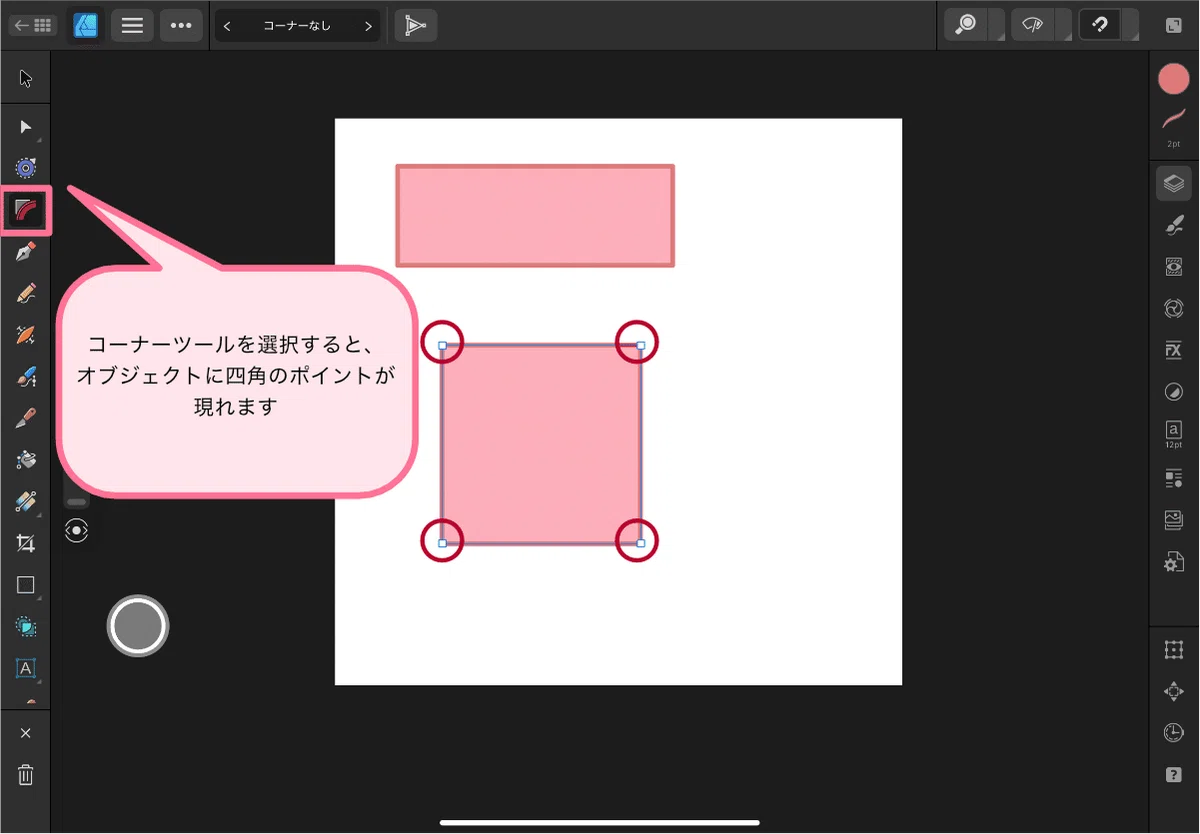Open the Adjustments studio circle icon
Viewport: 1200px width, 834px height.
click(1174, 392)
